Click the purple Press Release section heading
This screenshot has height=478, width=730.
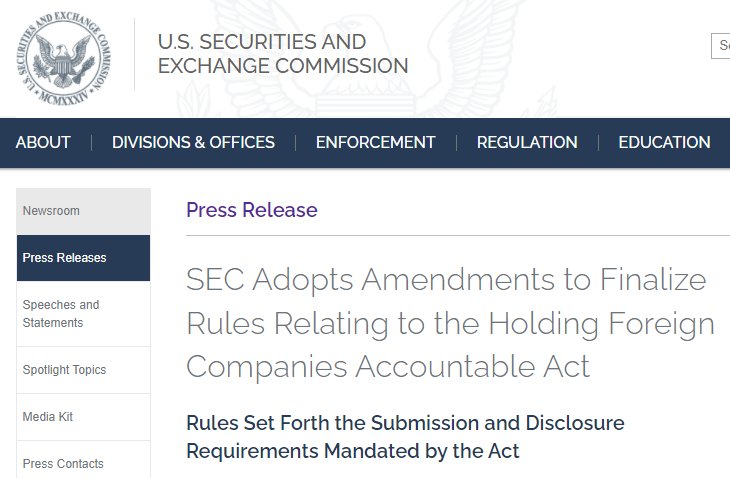(251, 210)
